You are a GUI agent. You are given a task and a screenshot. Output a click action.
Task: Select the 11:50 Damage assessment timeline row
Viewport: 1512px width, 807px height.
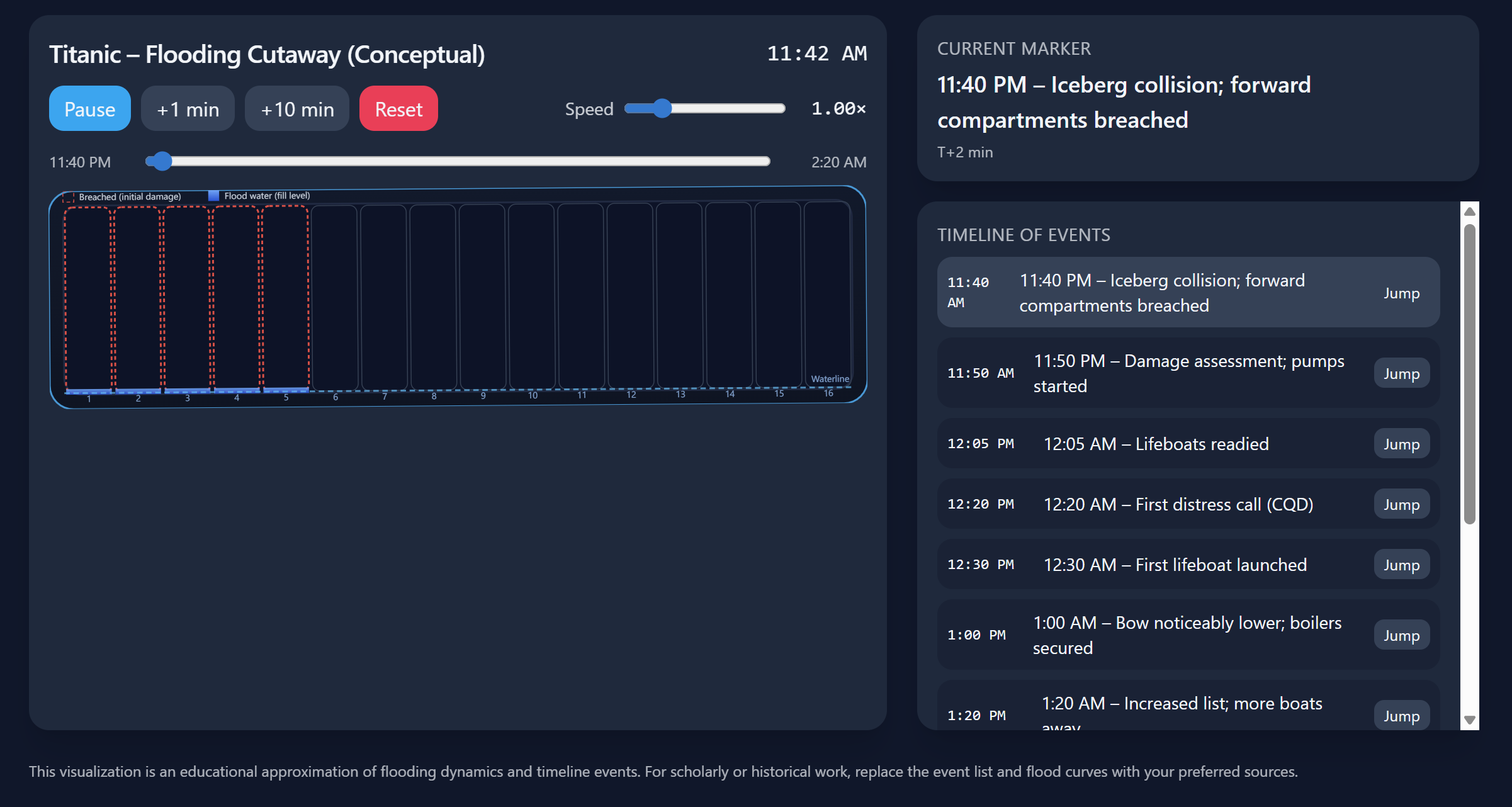point(1188,373)
